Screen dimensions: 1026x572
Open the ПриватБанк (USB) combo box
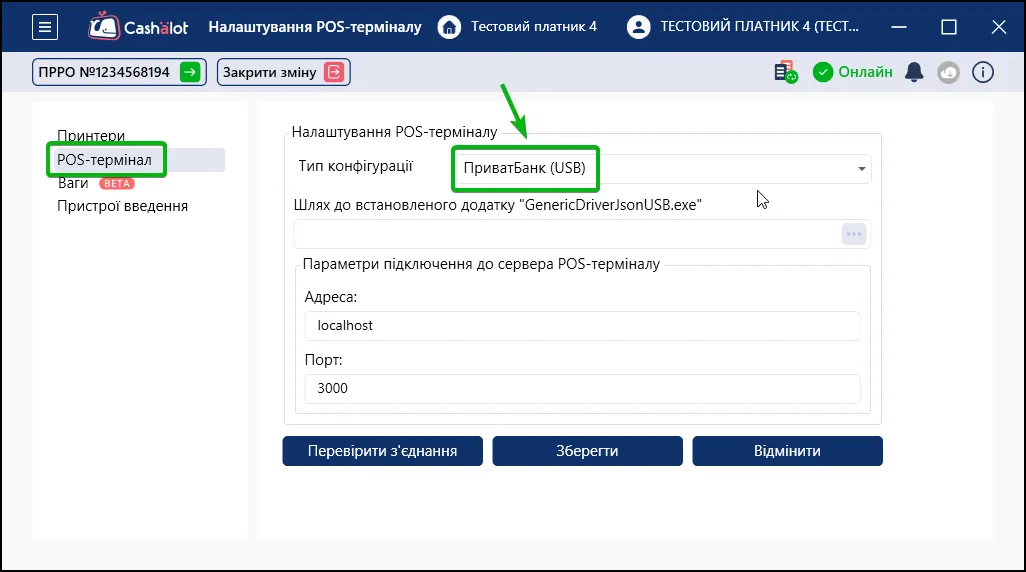(662, 169)
